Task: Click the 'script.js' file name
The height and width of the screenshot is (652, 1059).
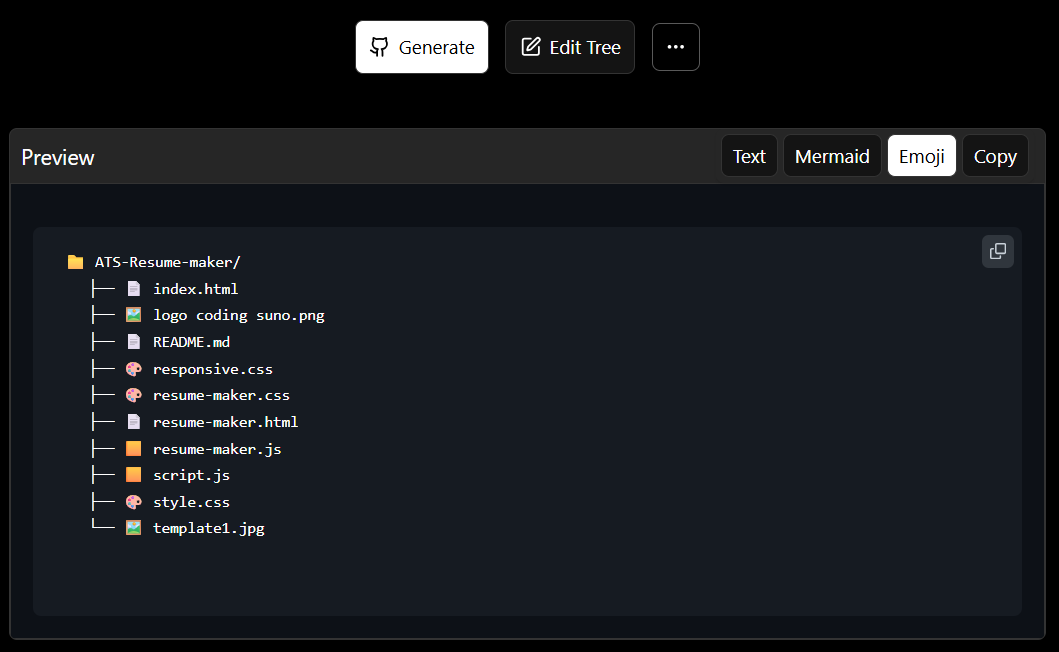Action: click(x=191, y=475)
